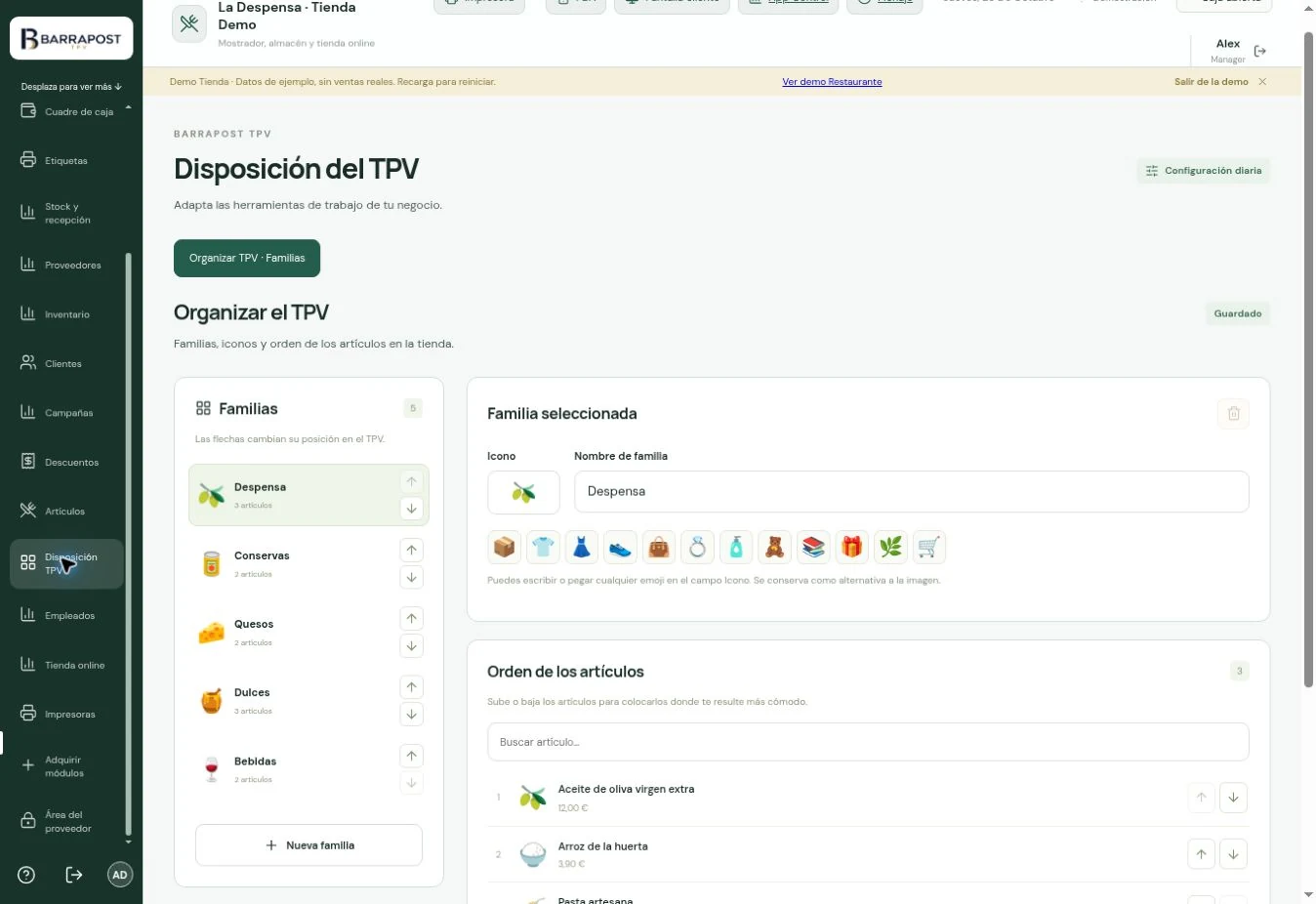Pick the blue dress emoji icon
Image resolution: width=1316 pixels, height=904 pixels.
(581, 548)
